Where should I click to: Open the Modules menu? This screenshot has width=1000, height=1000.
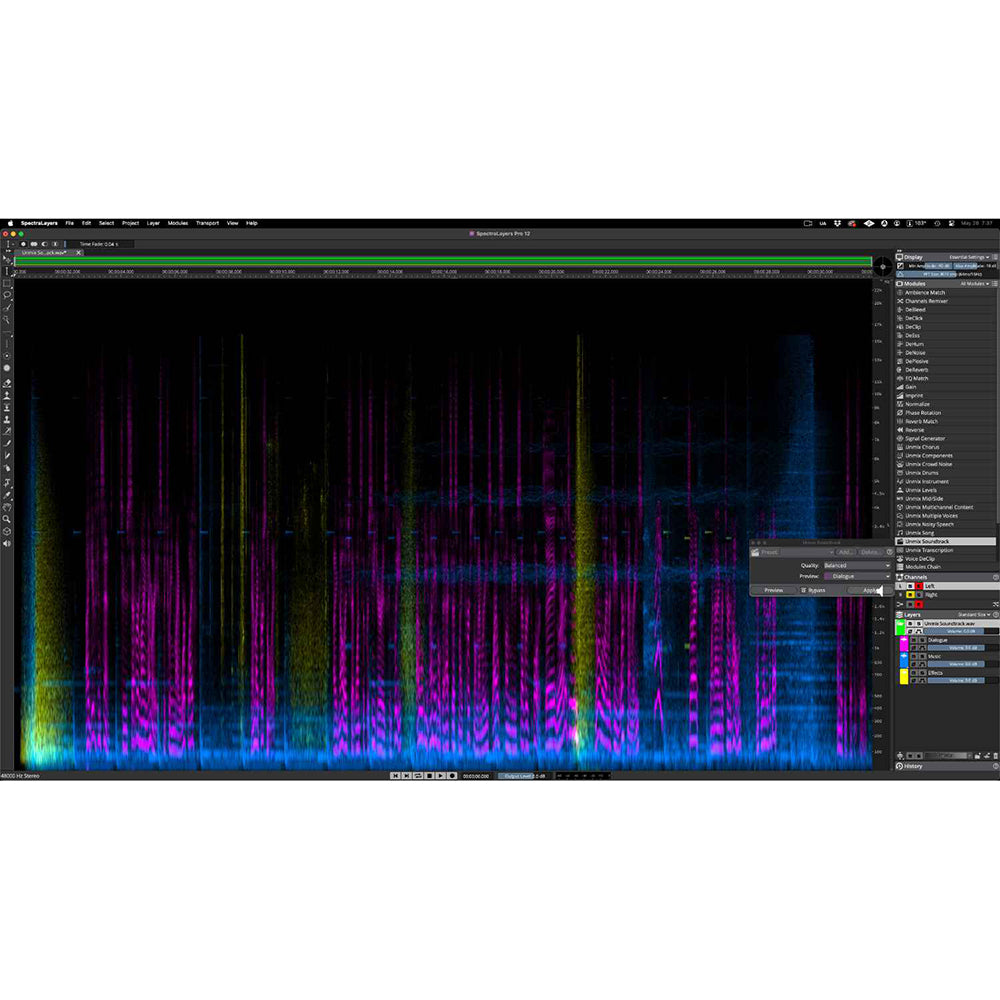177,223
